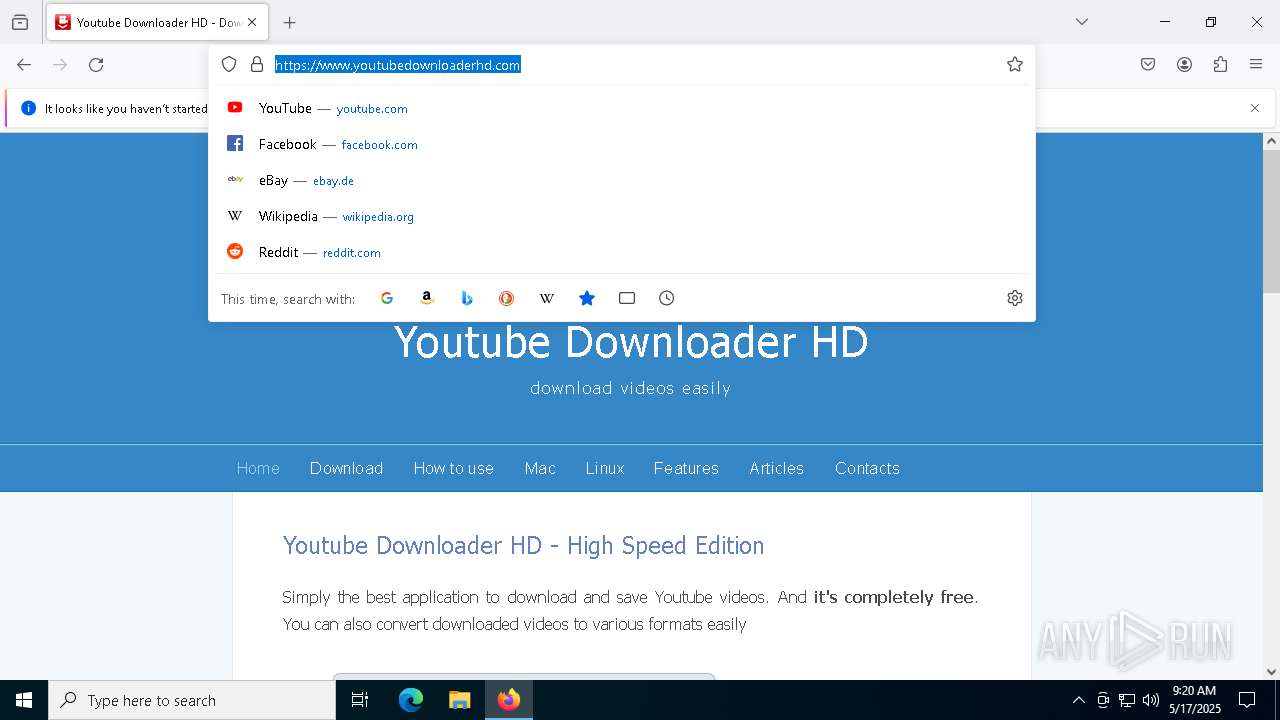Image resolution: width=1280 pixels, height=720 pixels.
Task: Open the Mac menu item
Action: tap(540, 468)
